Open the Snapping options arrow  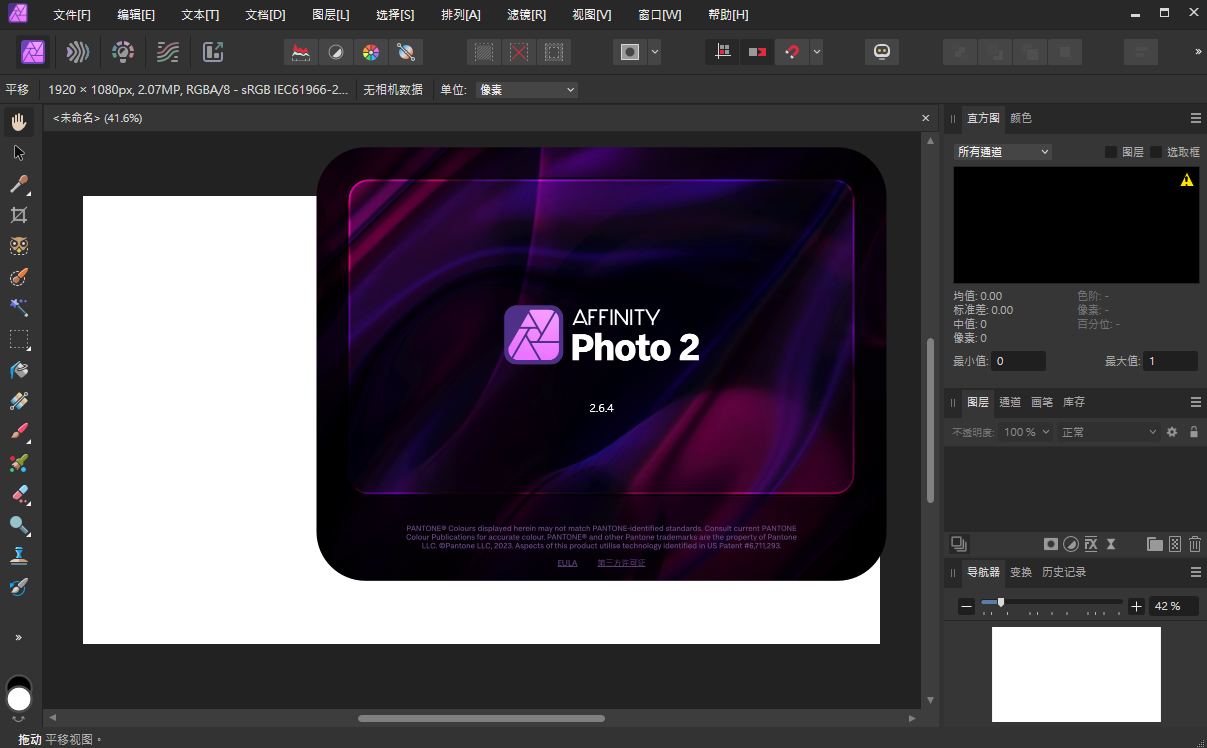click(817, 52)
